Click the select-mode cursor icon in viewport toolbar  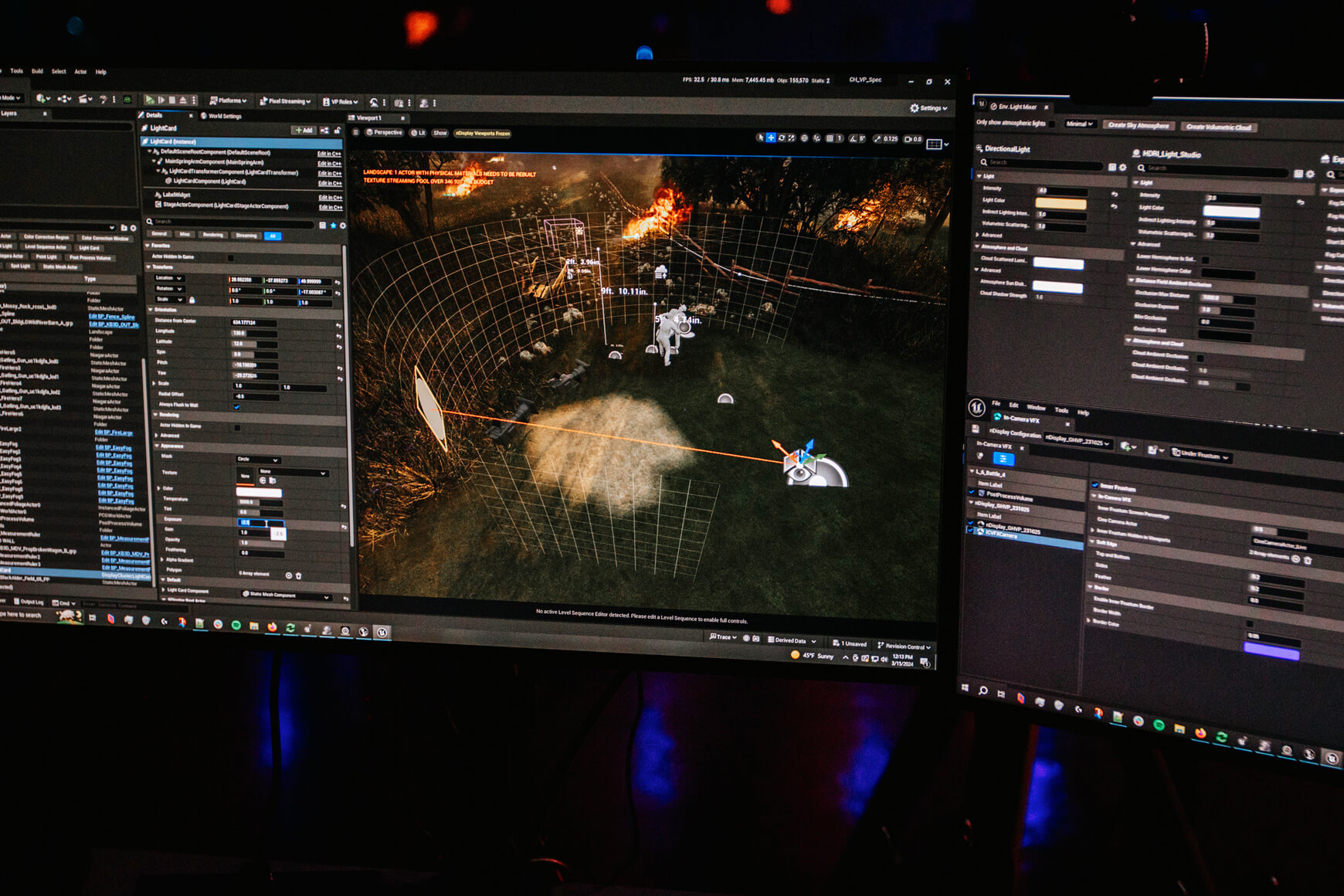(761, 137)
